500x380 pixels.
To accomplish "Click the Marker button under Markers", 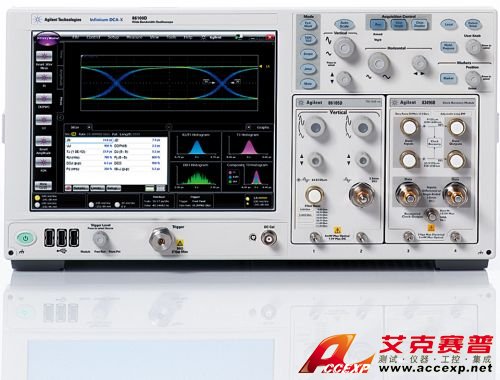I will 448,78.
